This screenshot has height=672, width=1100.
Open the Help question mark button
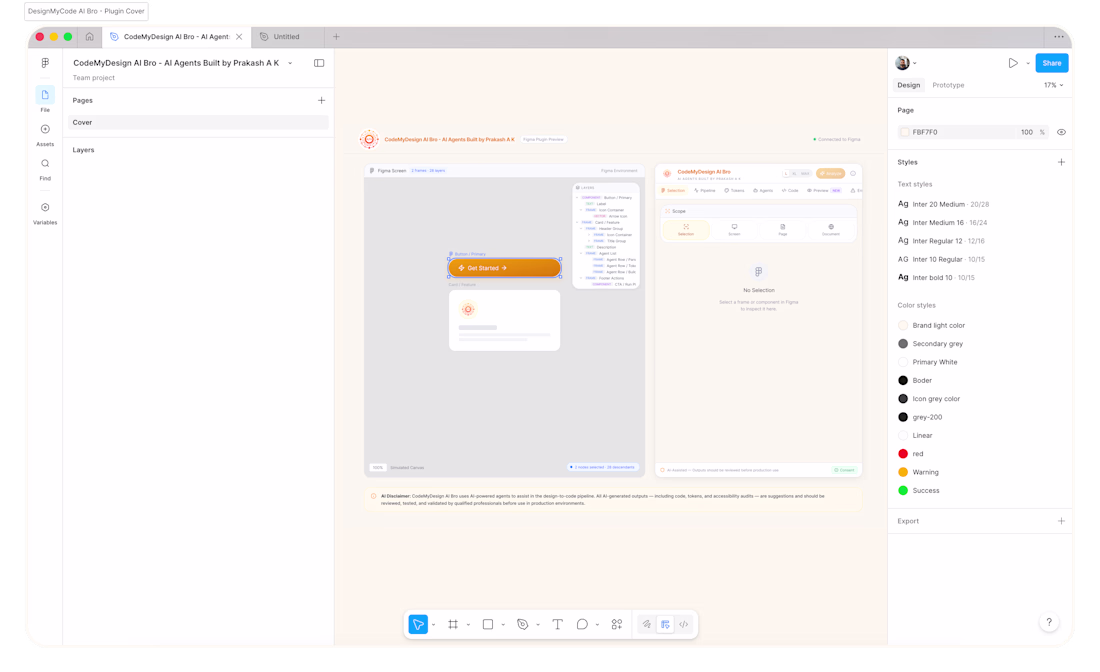[1049, 622]
